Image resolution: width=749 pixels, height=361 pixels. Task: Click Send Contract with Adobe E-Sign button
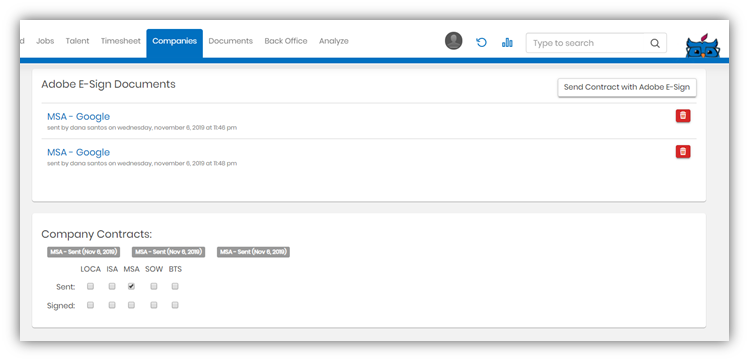627,87
